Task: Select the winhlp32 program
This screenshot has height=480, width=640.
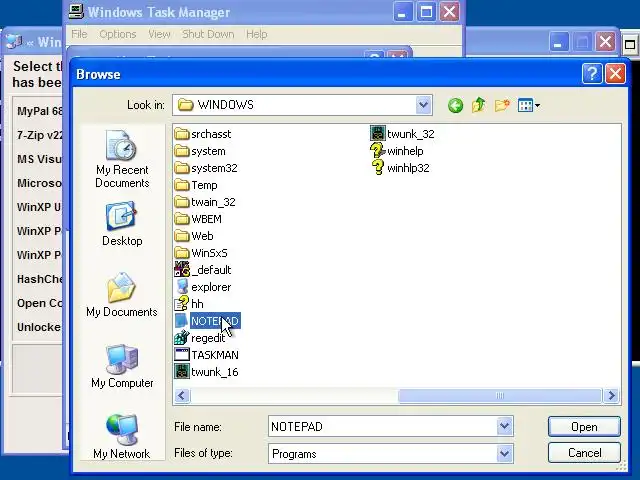Action: 400,168
